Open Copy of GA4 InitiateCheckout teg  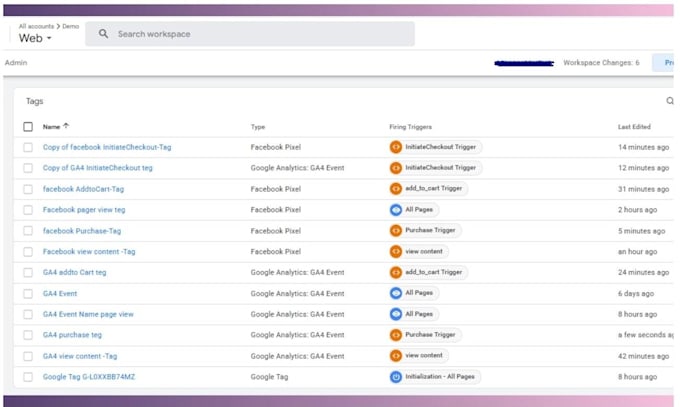tap(98, 168)
